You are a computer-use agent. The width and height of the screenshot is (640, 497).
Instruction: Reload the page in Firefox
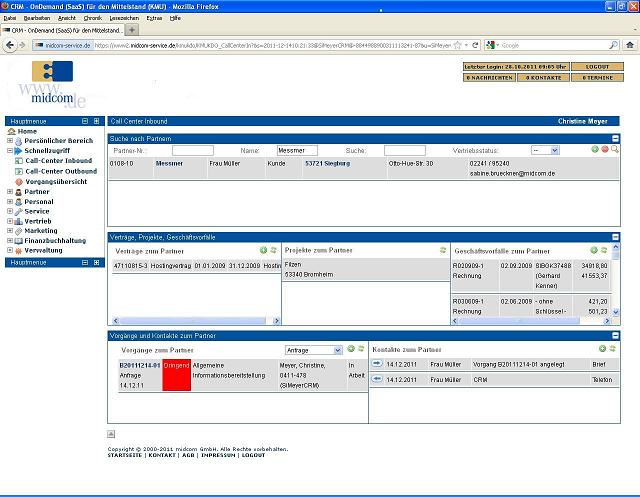pyautogui.click(x=475, y=45)
